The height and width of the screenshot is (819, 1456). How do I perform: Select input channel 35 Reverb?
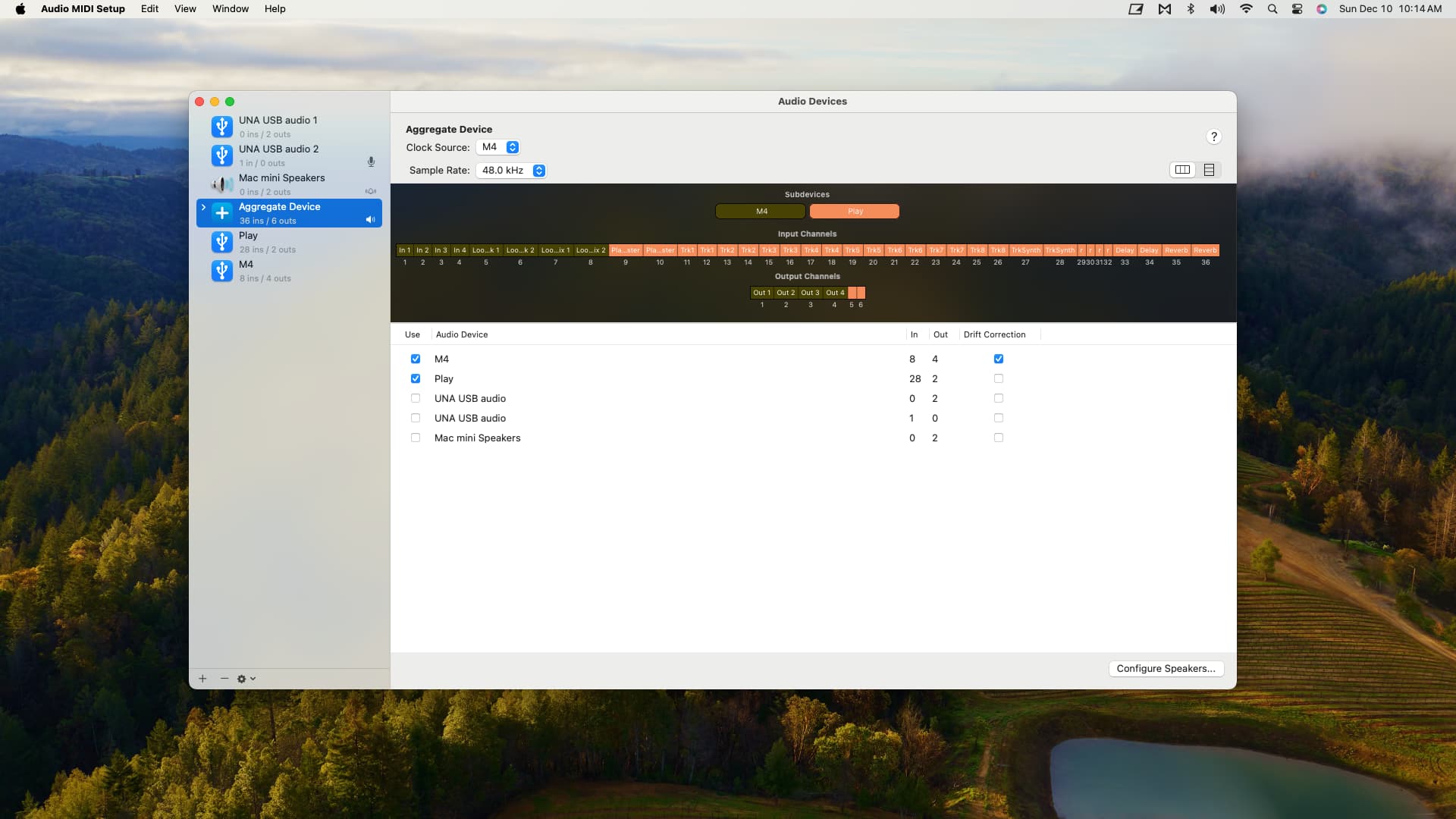tap(1176, 250)
